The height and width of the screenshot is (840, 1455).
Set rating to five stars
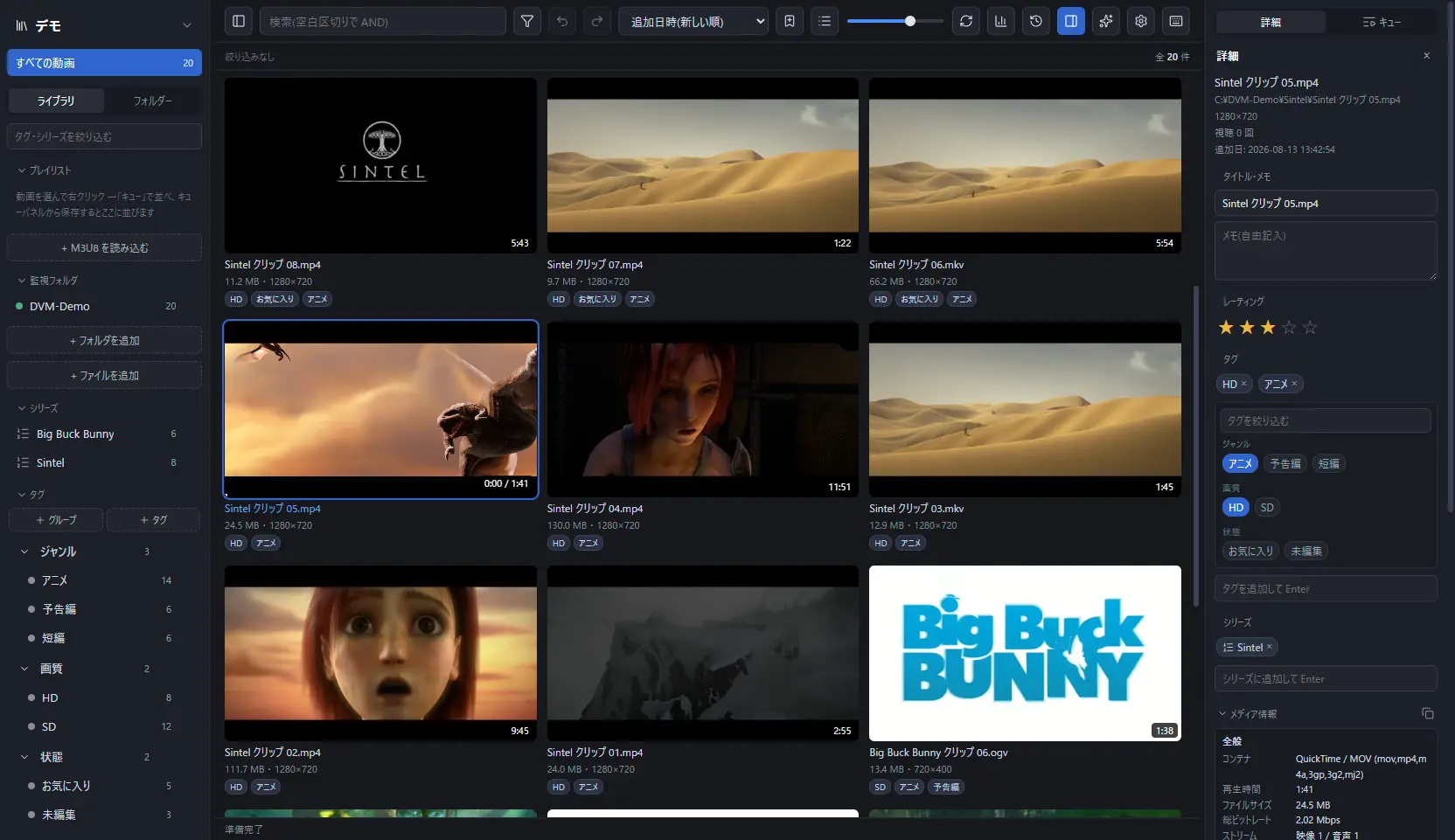click(1310, 328)
